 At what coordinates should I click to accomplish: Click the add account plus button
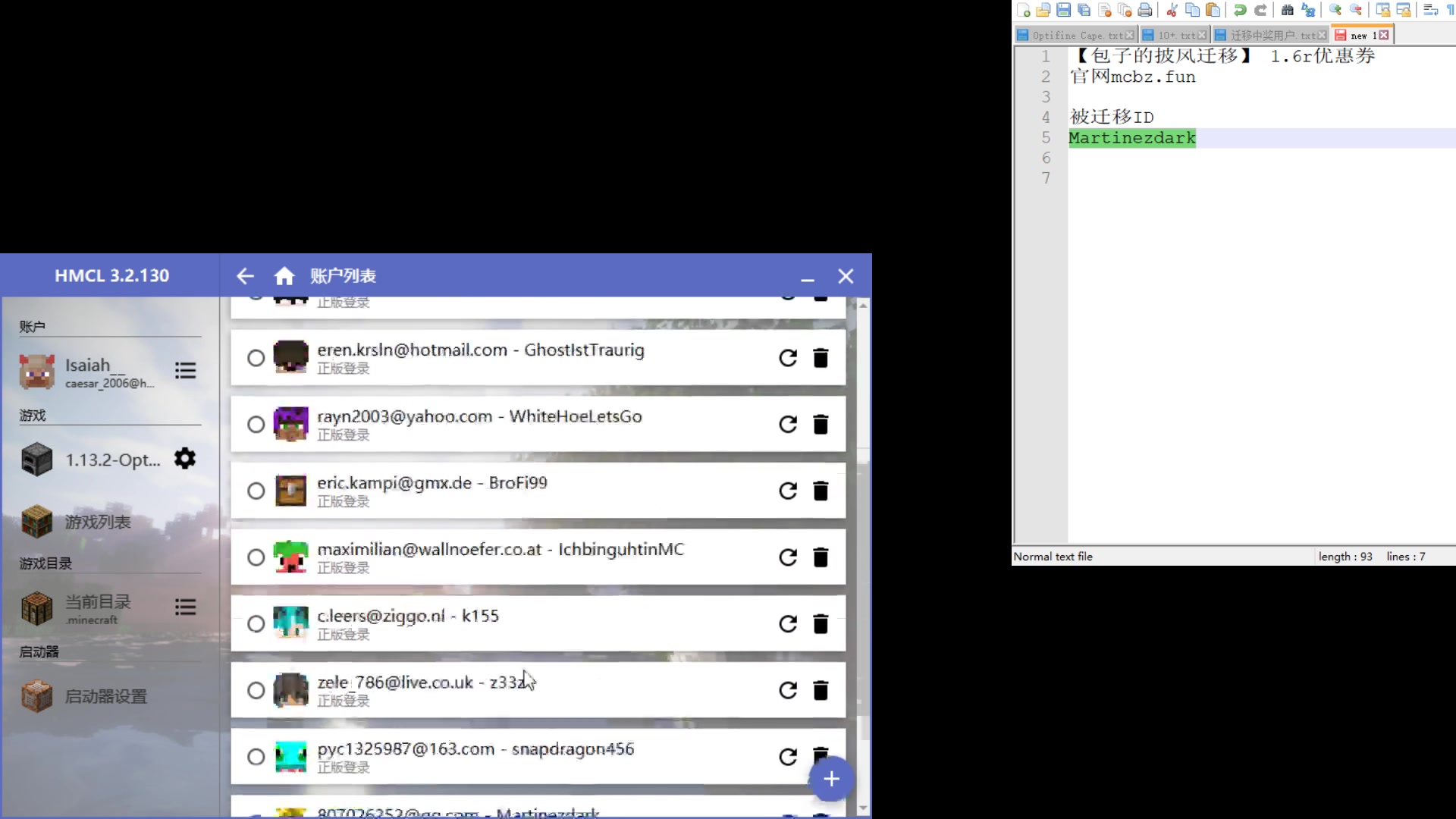pyautogui.click(x=830, y=778)
